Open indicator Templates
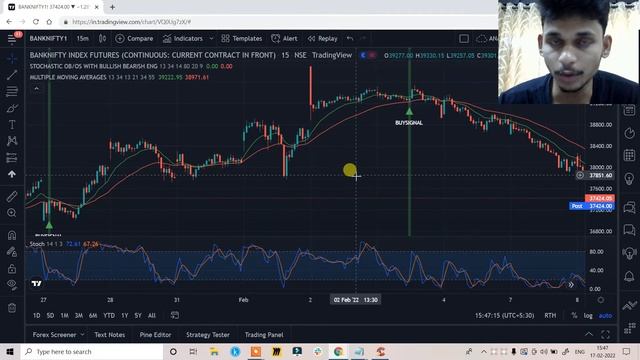The image size is (640, 360). pyautogui.click(x=242, y=38)
